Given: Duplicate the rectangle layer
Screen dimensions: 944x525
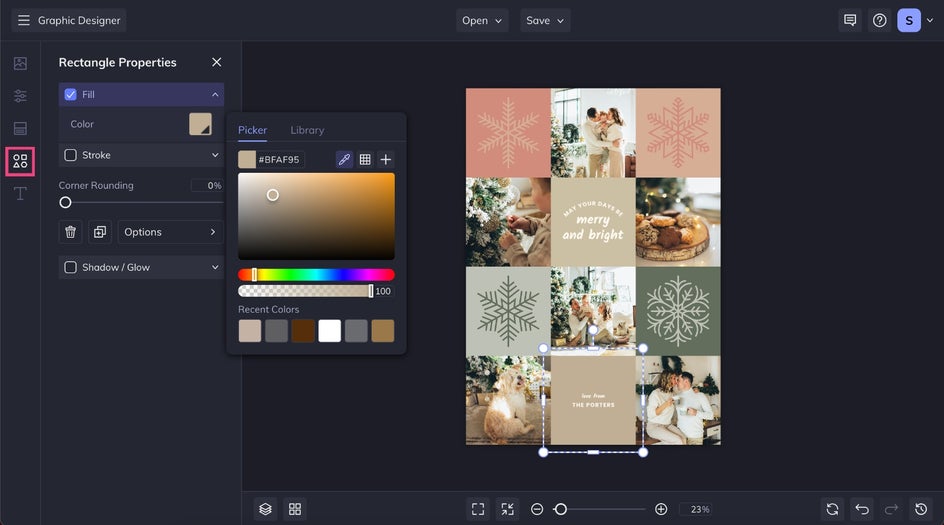Looking at the screenshot, I should pos(100,232).
